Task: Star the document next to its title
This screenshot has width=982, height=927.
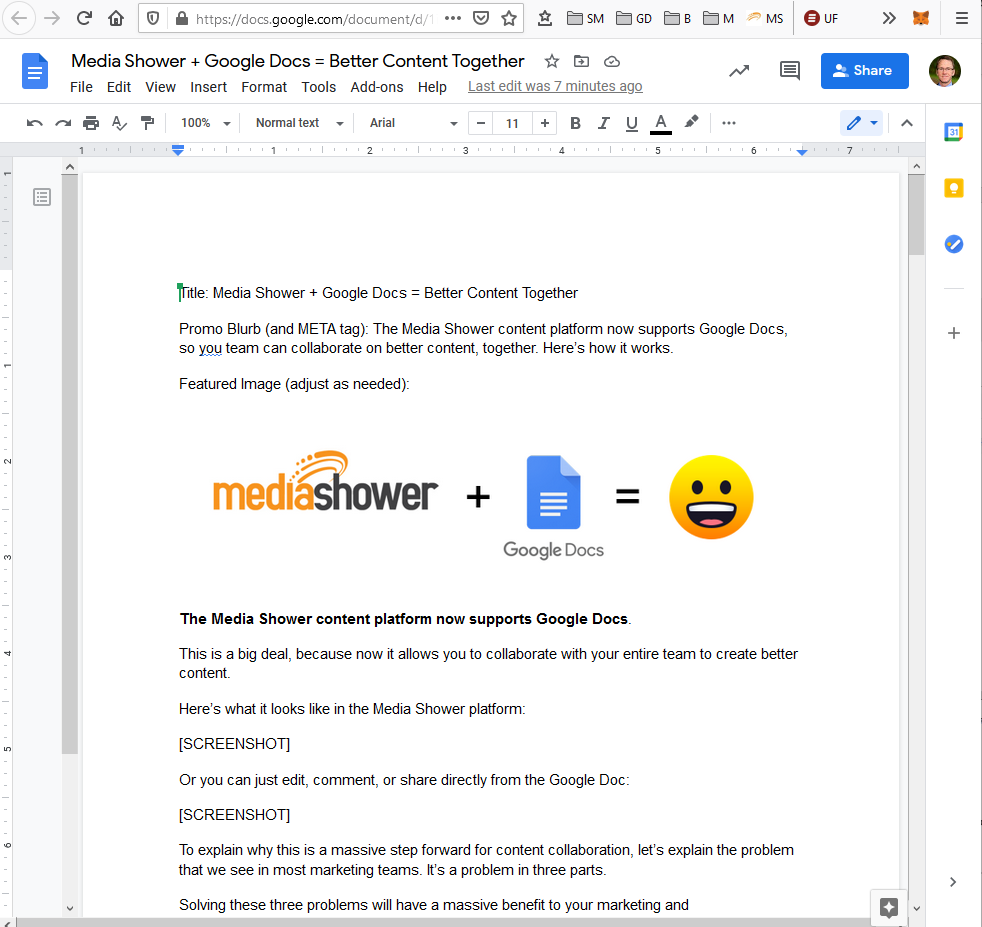Action: (551, 61)
